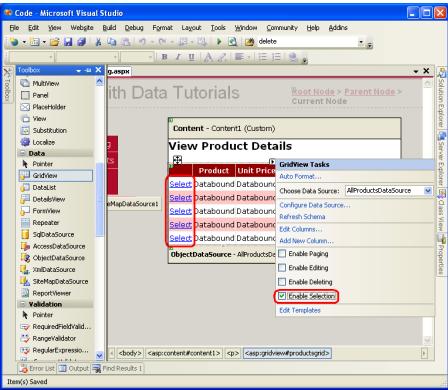
Task: Click the Foreground Color A icon
Action: [208, 57]
